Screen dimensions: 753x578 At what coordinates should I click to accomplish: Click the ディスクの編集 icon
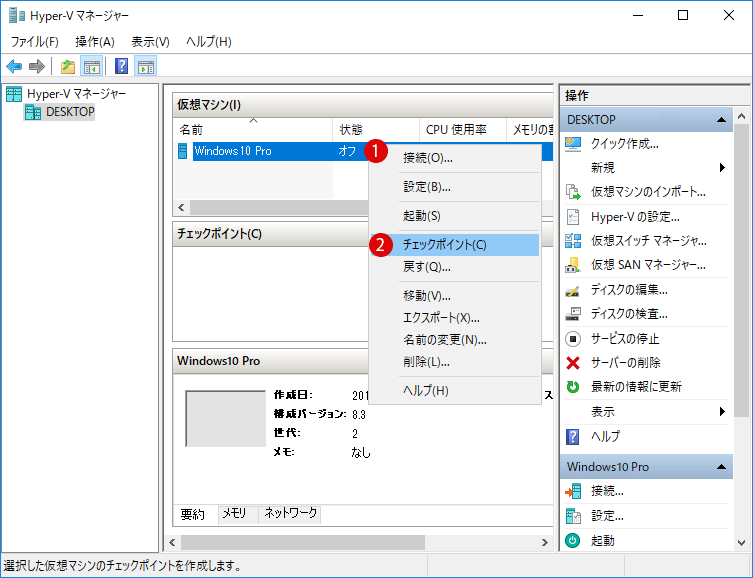tap(573, 290)
